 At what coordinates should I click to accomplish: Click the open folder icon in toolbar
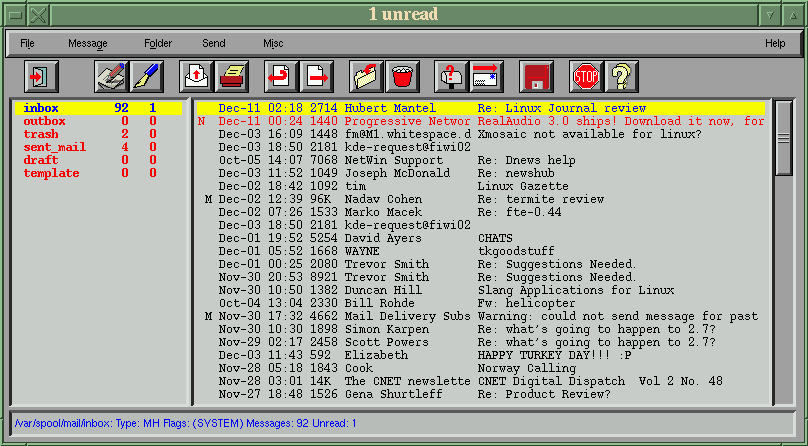click(367, 76)
